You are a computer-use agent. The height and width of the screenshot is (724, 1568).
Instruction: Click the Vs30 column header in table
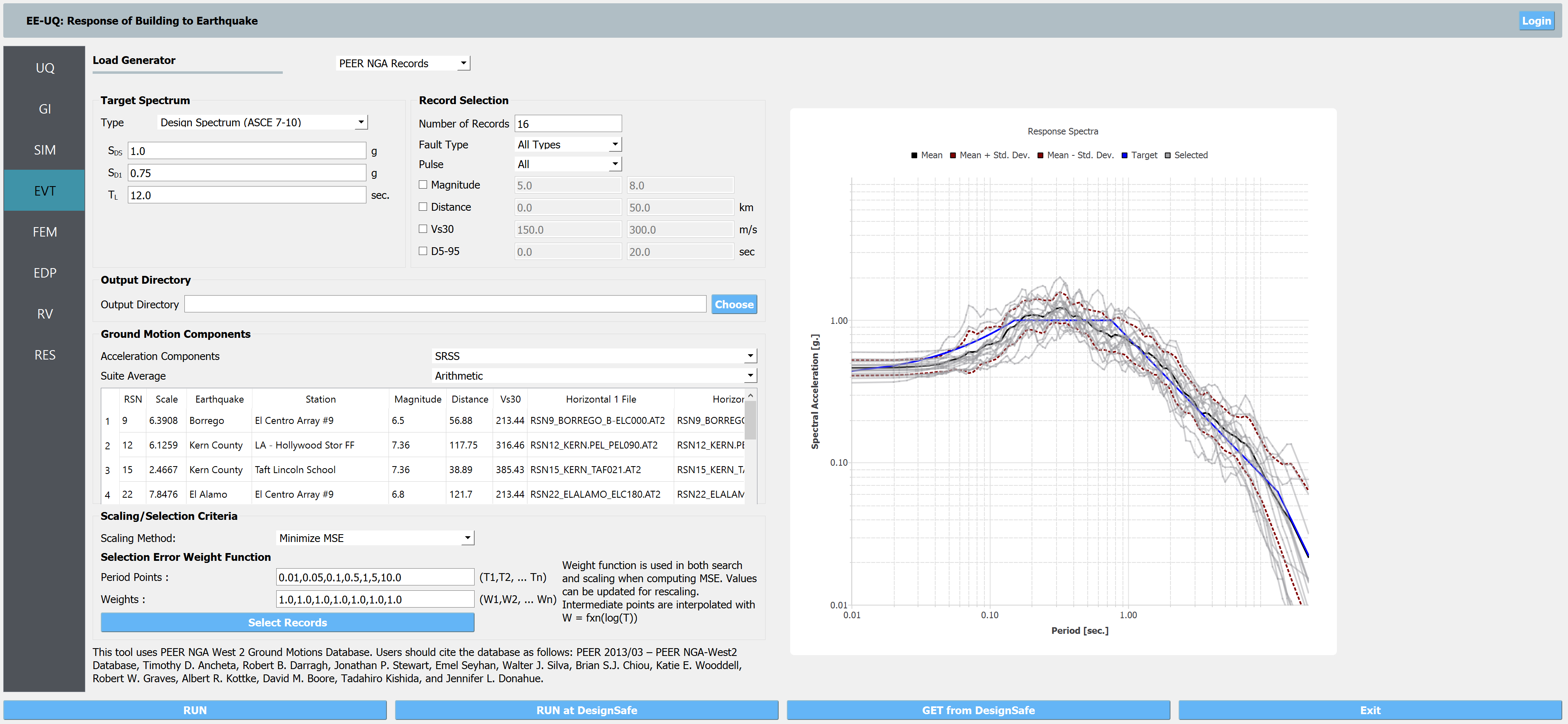510,399
